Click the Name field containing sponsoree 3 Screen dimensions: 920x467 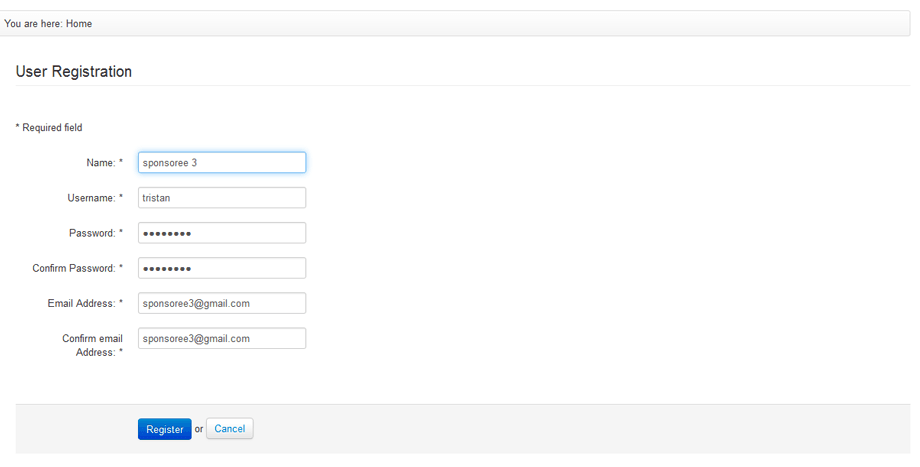point(222,163)
